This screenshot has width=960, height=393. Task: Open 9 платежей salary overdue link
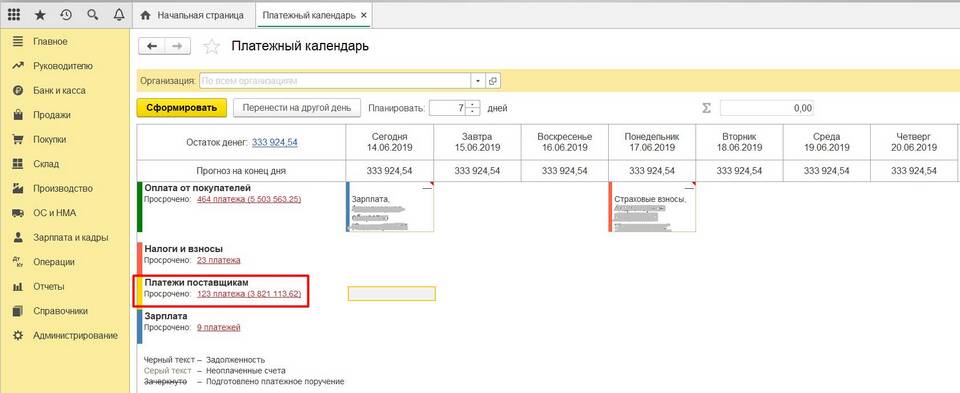click(x=219, y=328)
